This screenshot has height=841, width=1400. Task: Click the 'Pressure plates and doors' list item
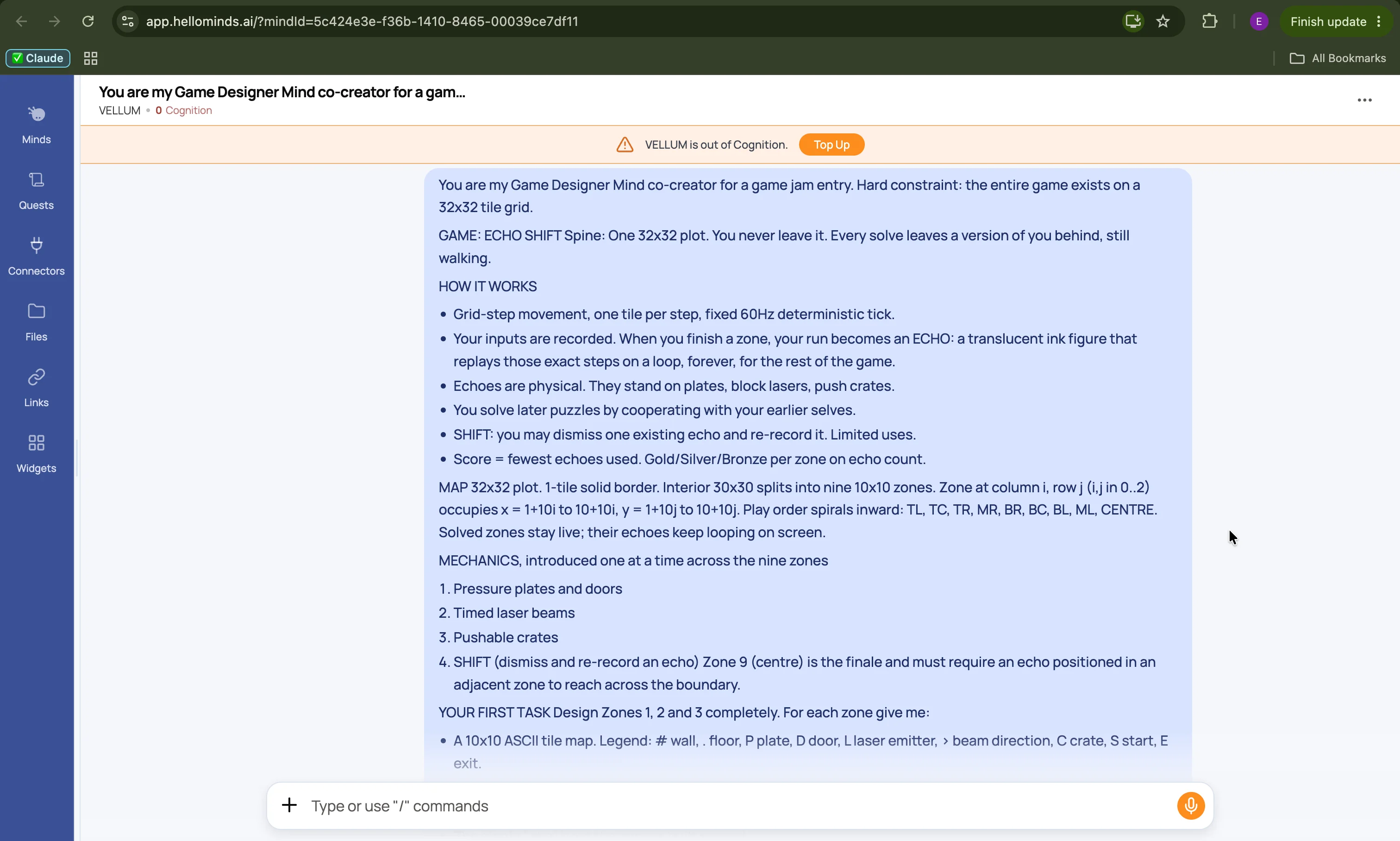(537, 588)
